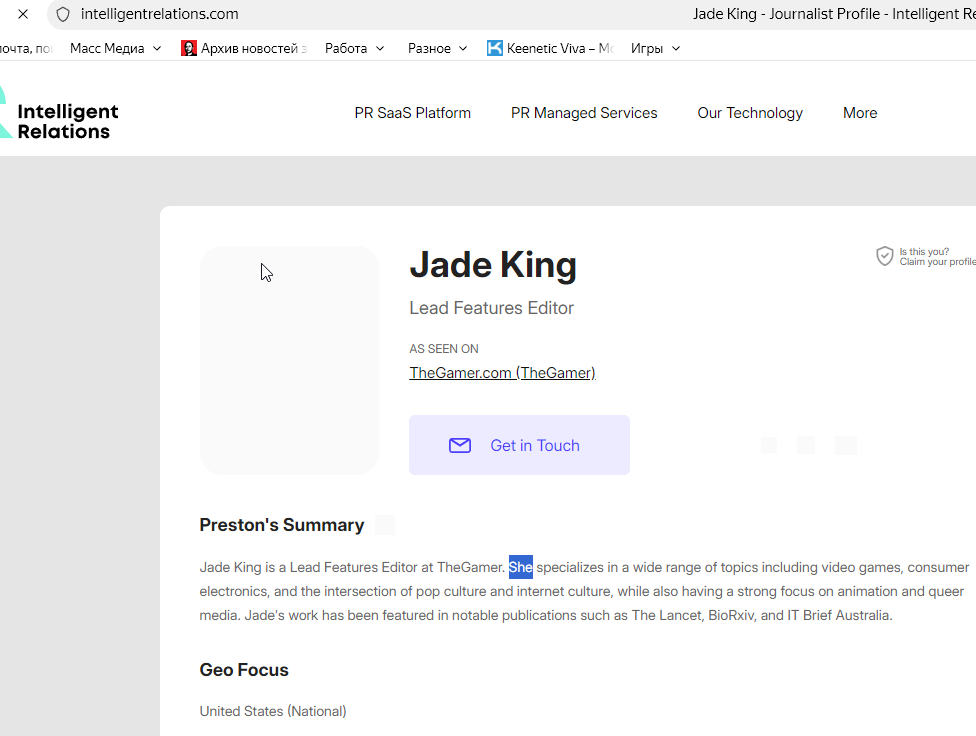Screen dimensions: 976x736
Task: Click the 'Is this you? Claim your profile' link
Action: (936, 257)
